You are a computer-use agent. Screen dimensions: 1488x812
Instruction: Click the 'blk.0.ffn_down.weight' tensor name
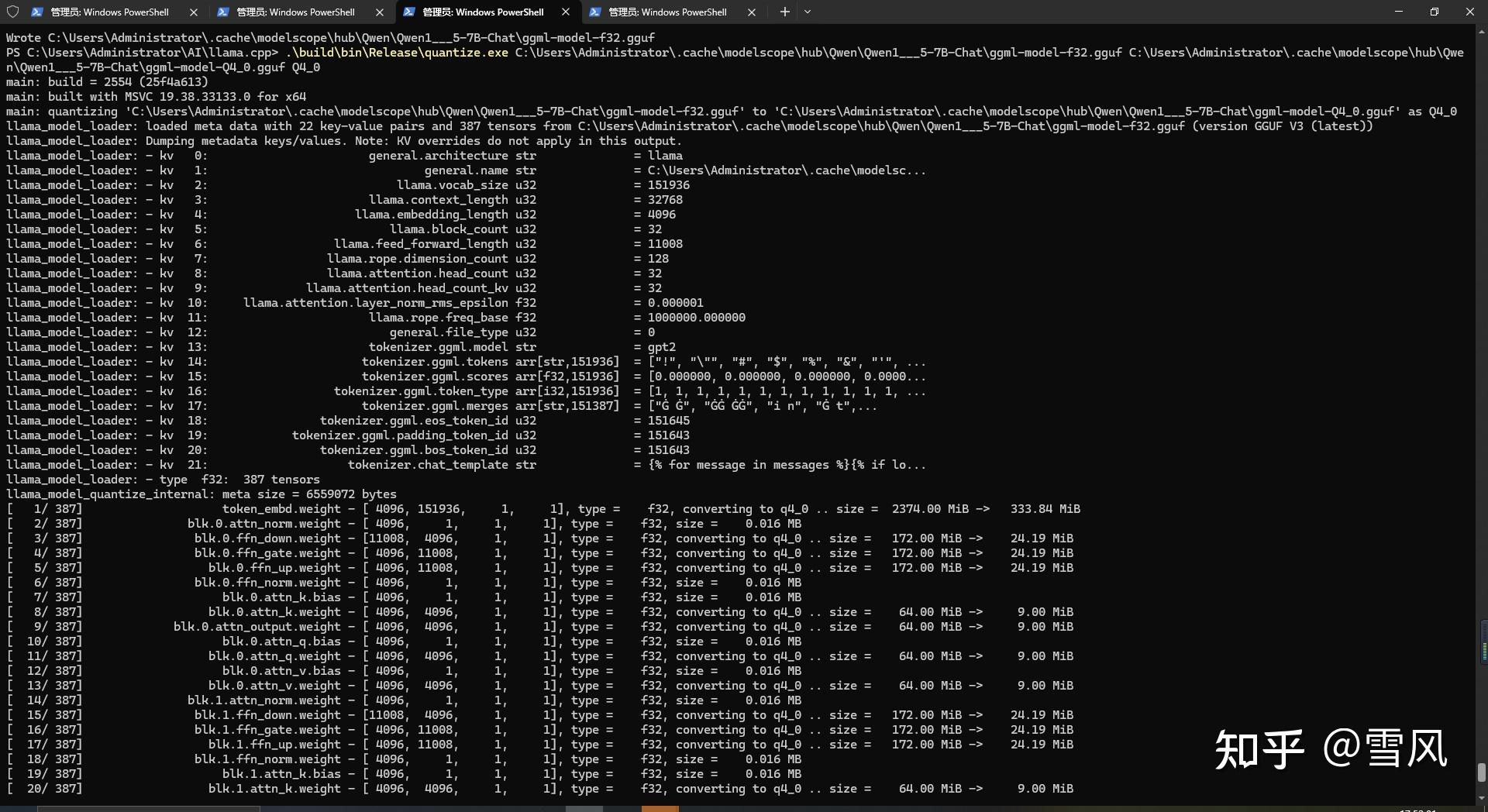[x=268, y=538]
